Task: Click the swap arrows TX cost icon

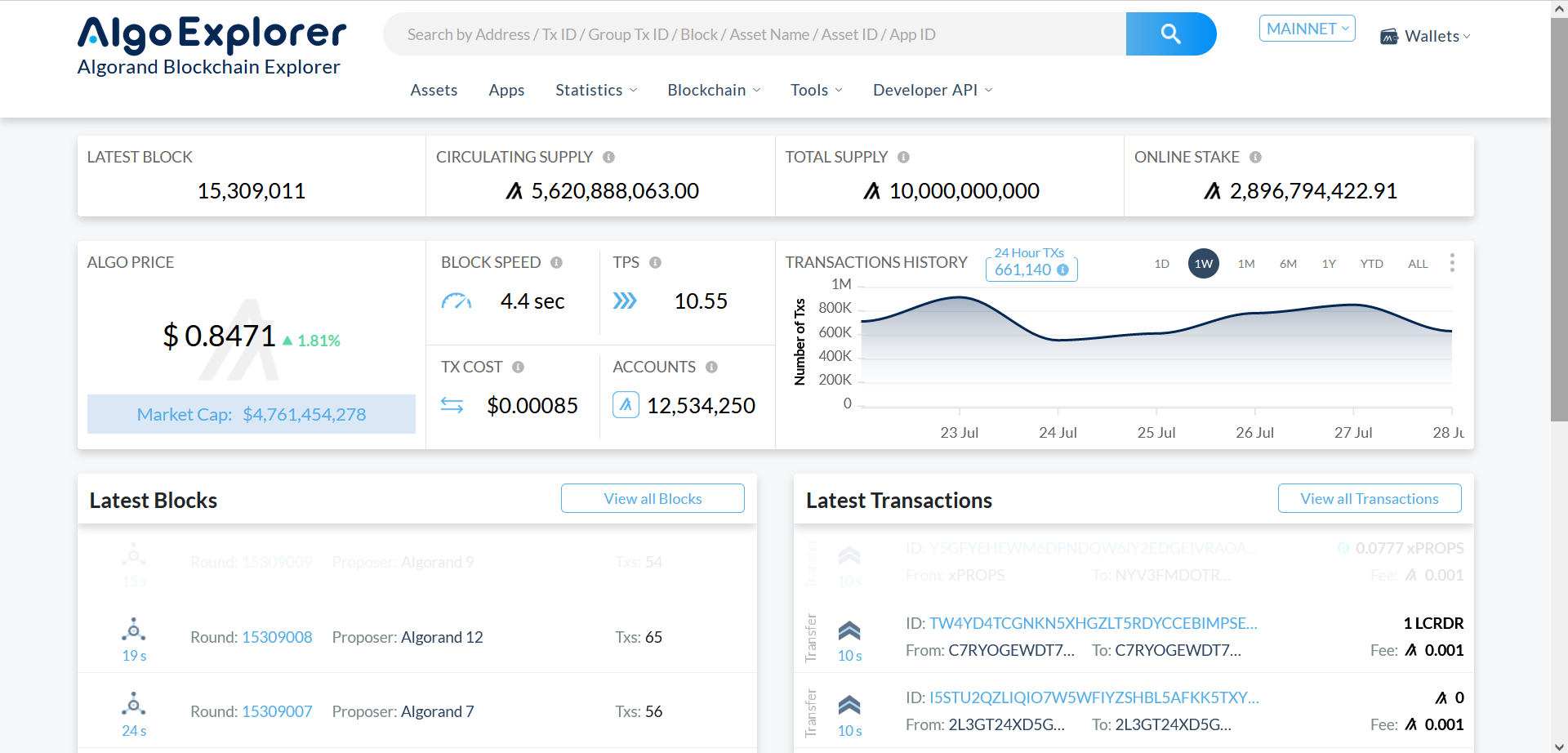Action: [452, 405]
